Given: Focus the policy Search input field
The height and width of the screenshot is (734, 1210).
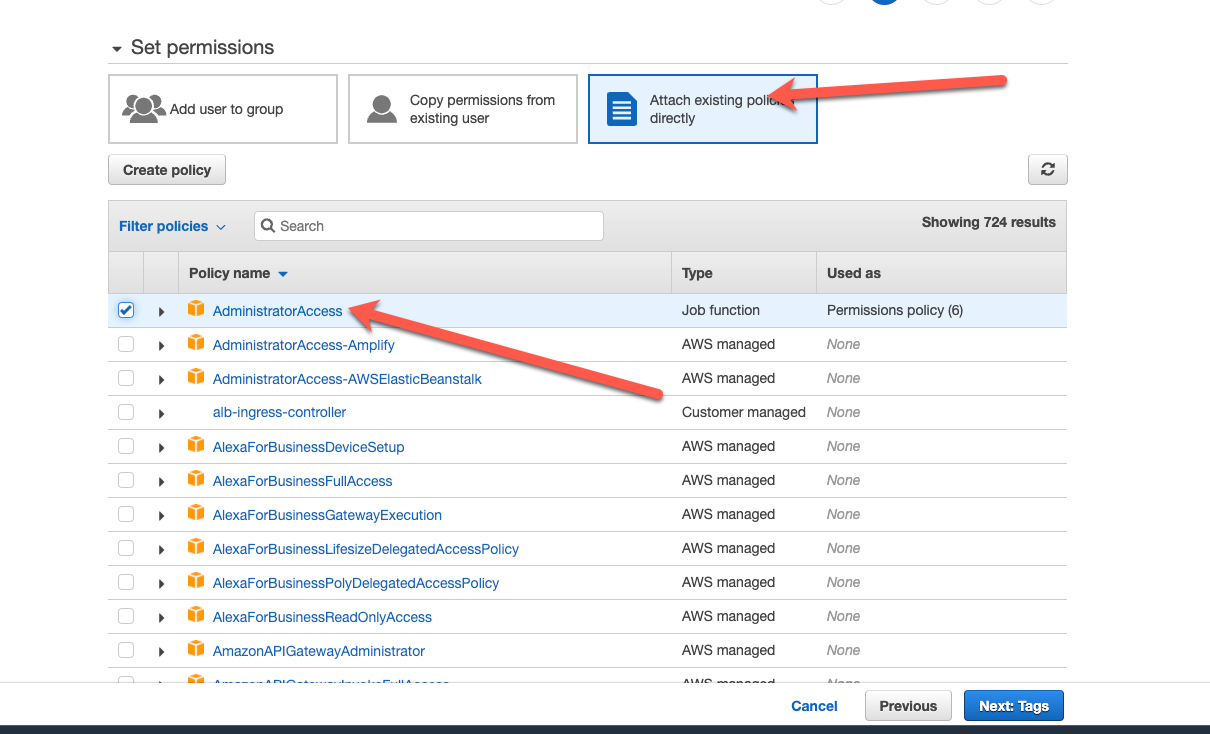Looking at the screenshot, I should click(429, 226).
